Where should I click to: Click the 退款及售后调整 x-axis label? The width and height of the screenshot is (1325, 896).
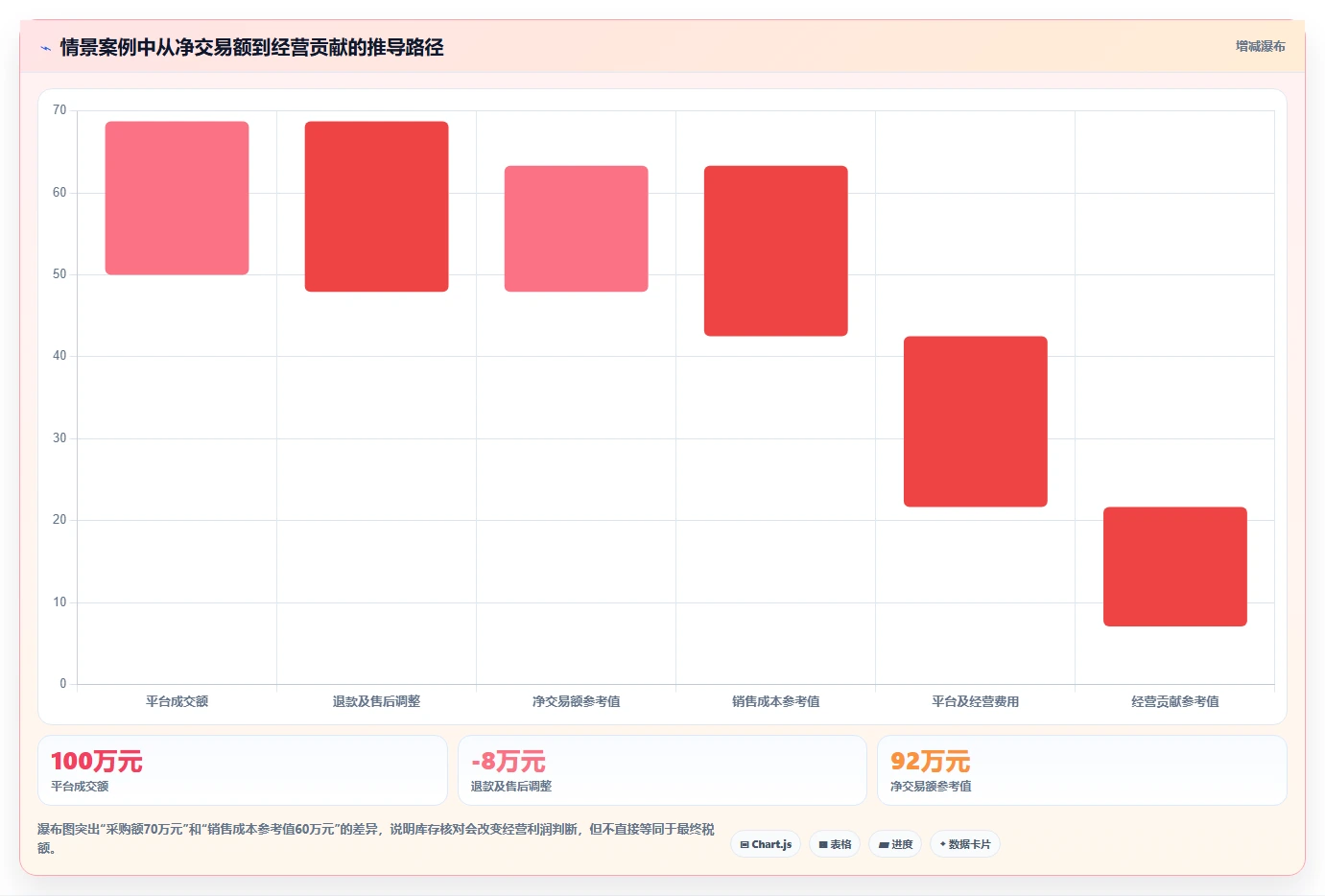pos(377,701)
